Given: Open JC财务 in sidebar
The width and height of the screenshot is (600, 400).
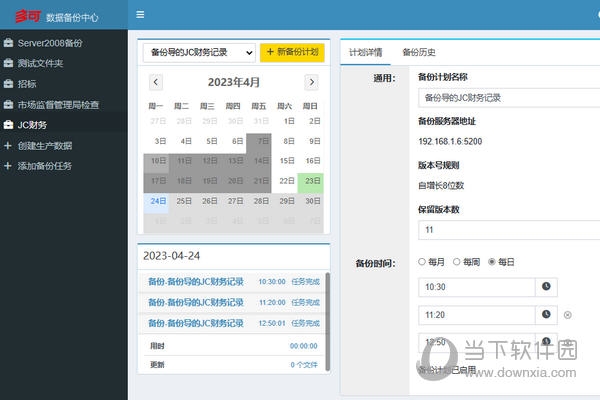Looking at the screenshot, I should click(32, 125).
